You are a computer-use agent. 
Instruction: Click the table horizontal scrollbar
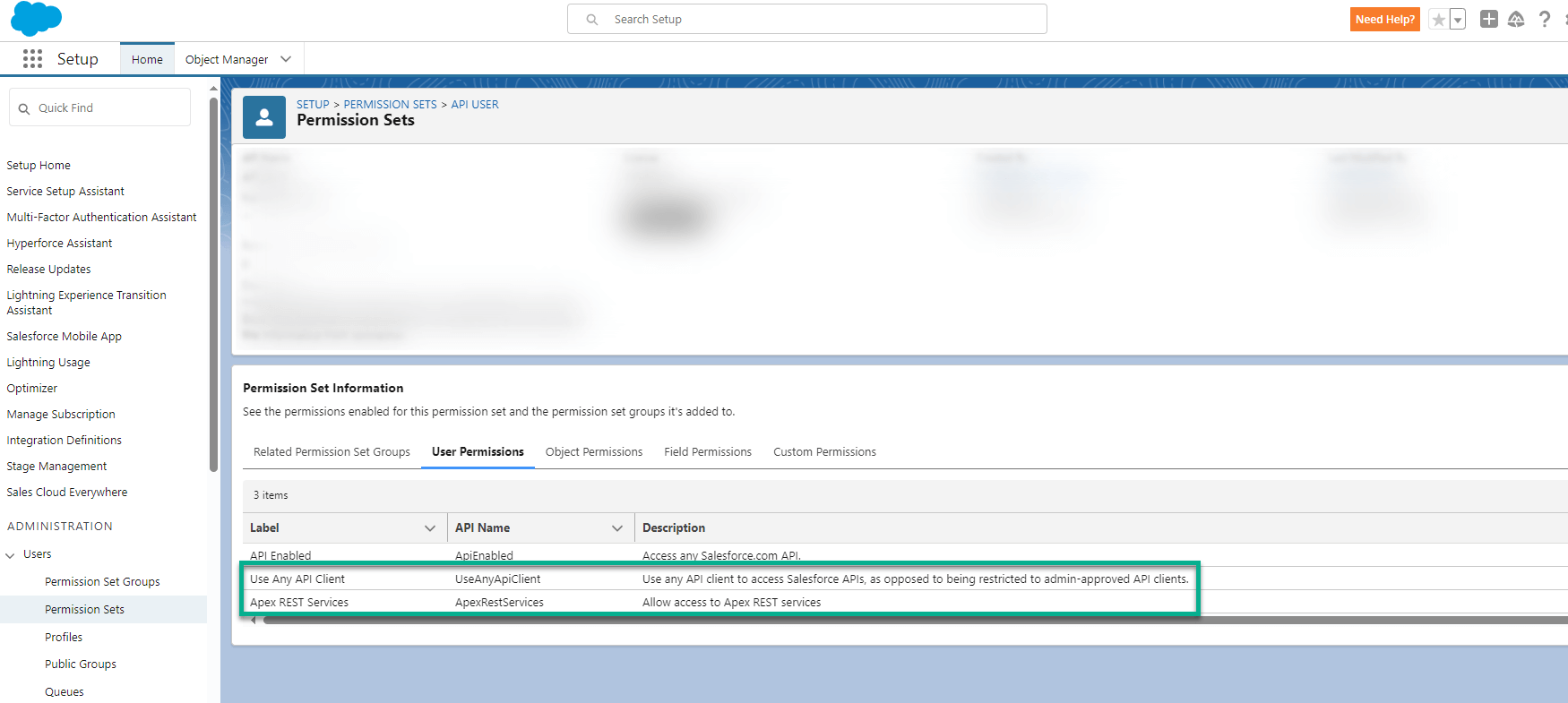tap(915, 620)
